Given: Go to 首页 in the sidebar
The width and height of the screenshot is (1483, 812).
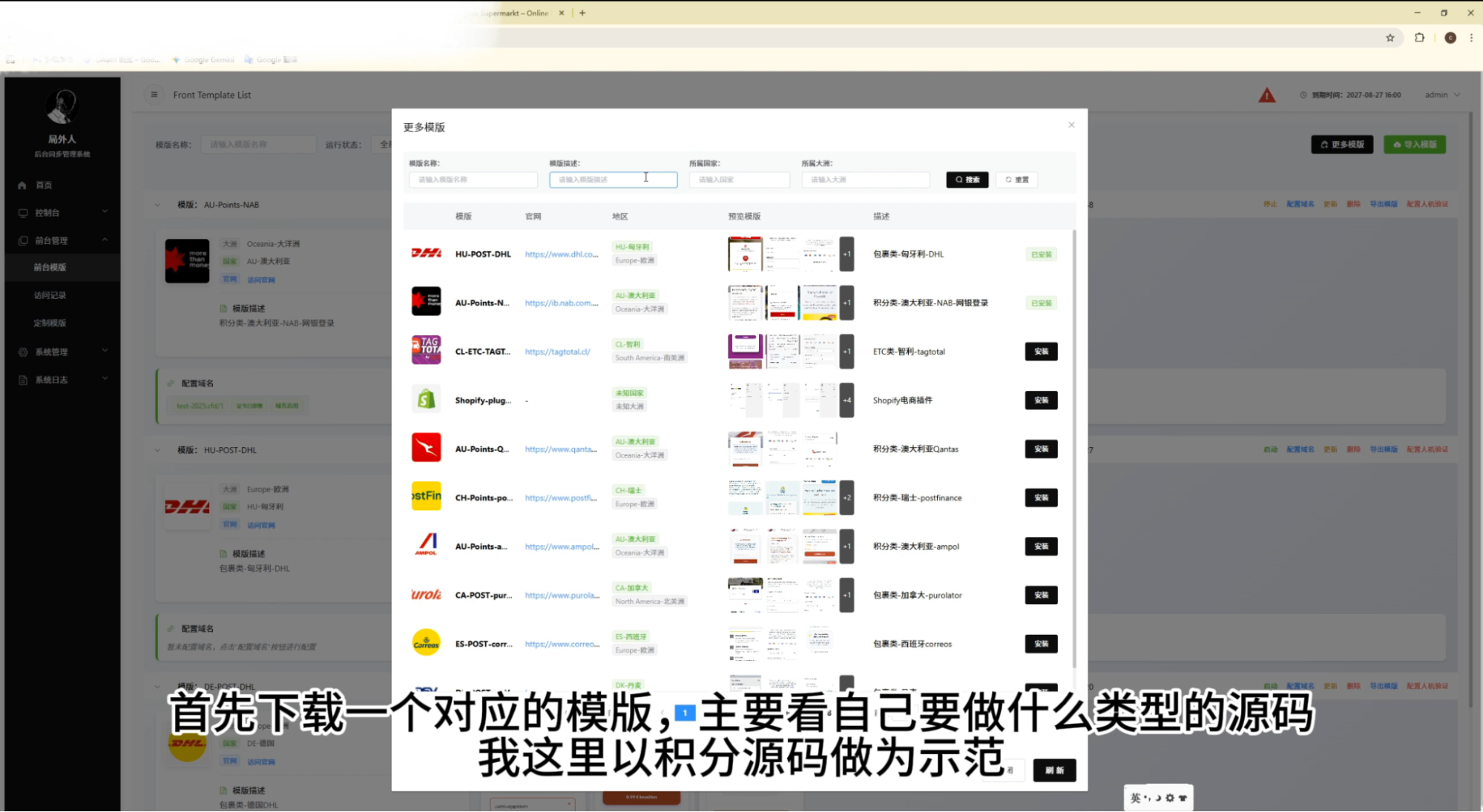Looking at the screenshot, I should coord(62,185).
